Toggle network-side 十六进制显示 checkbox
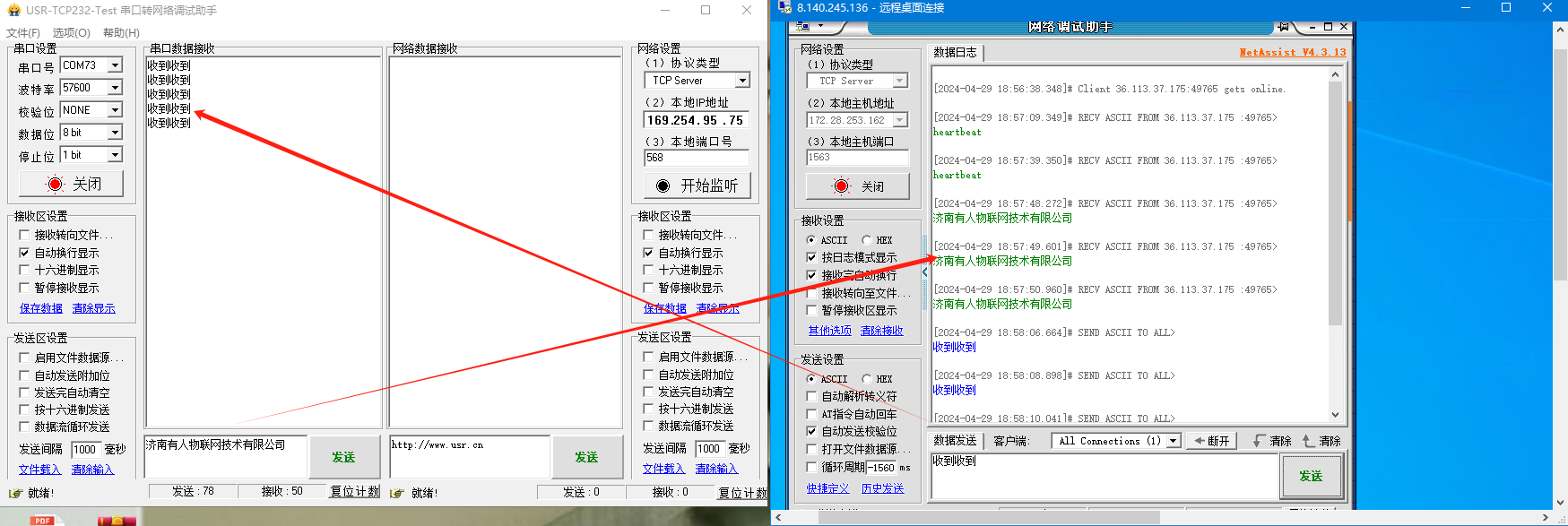 tap(648, 270)
